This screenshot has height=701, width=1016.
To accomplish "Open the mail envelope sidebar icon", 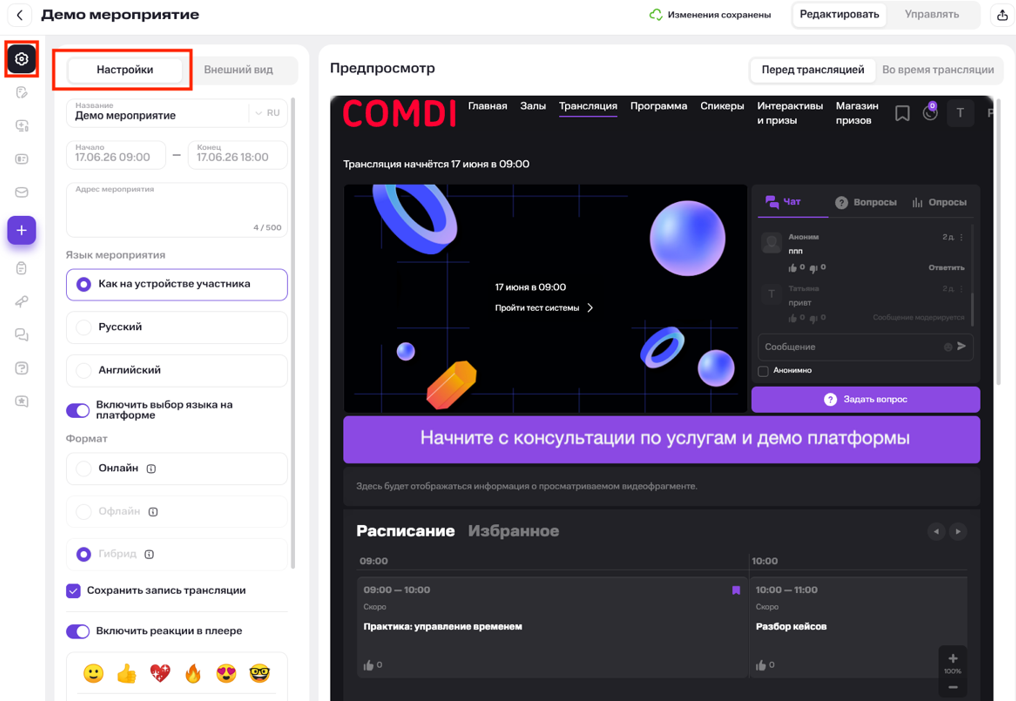I will click(x=21, y=192).
